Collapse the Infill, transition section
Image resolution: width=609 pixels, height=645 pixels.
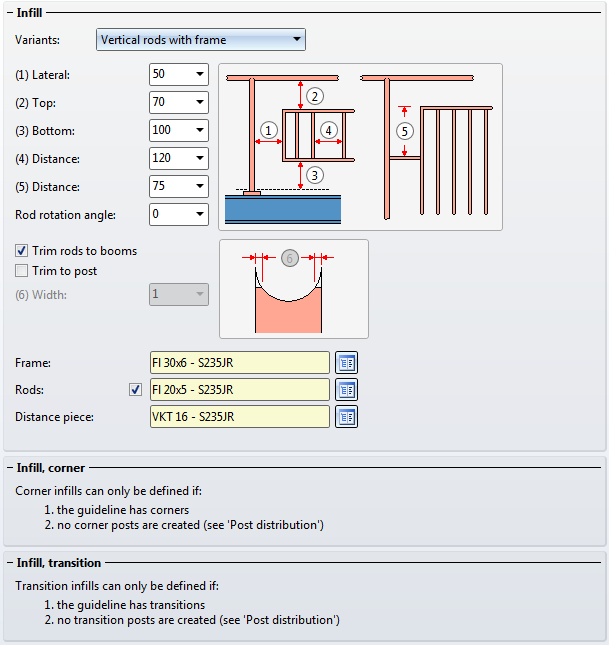(x=10, y=563)
